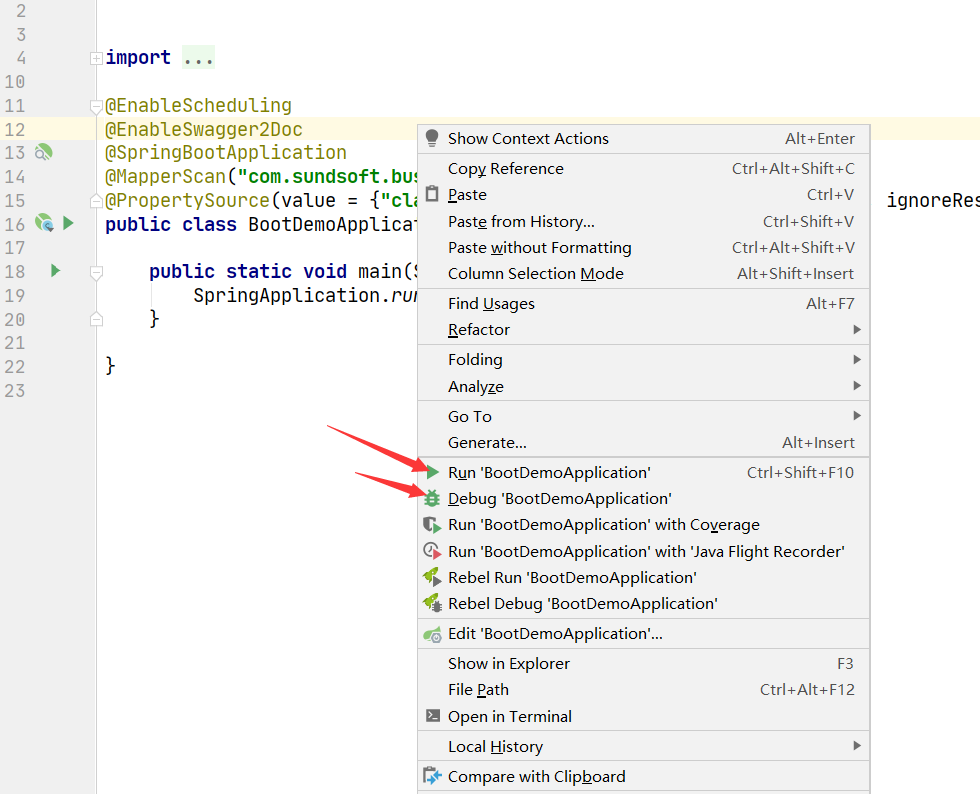980x794 pixels.
Task: Select Debug 'BootDemoApplication' entry
Action: click(x=644, y=499)
